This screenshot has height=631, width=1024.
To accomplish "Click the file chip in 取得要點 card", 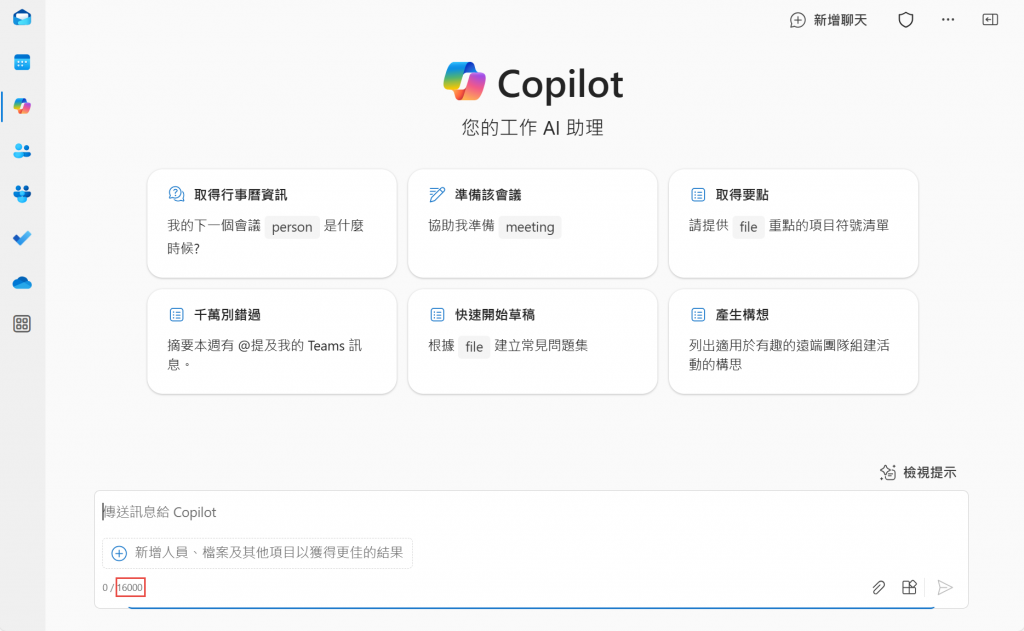I will pyautogui.click(x=748, y=227).
